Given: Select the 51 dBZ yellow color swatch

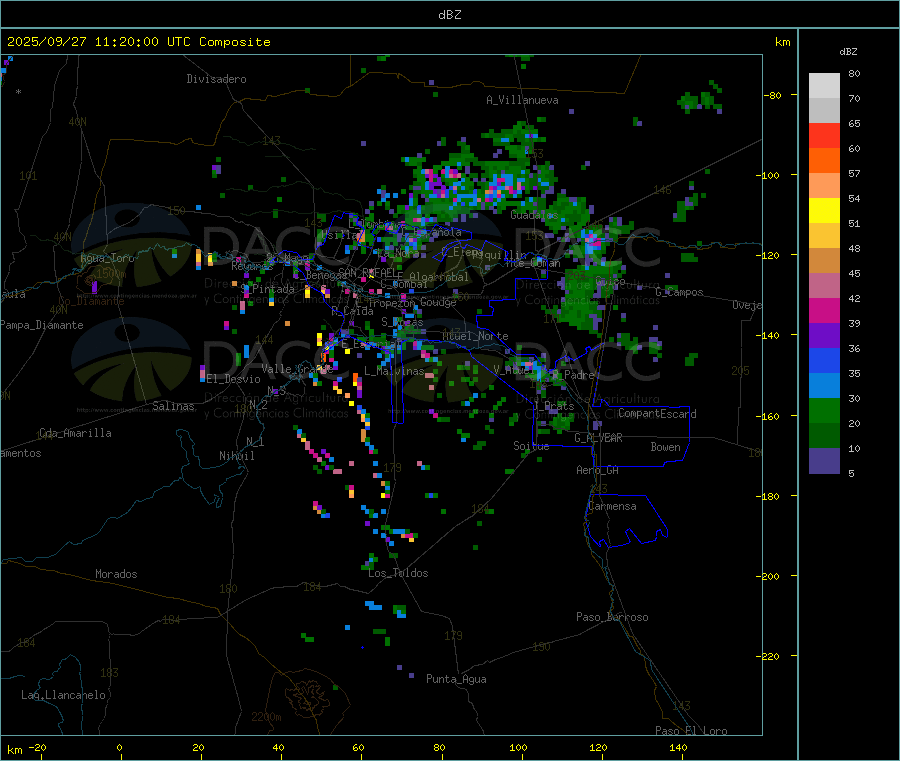Looking at the screenshot, I should coord(824,211).
